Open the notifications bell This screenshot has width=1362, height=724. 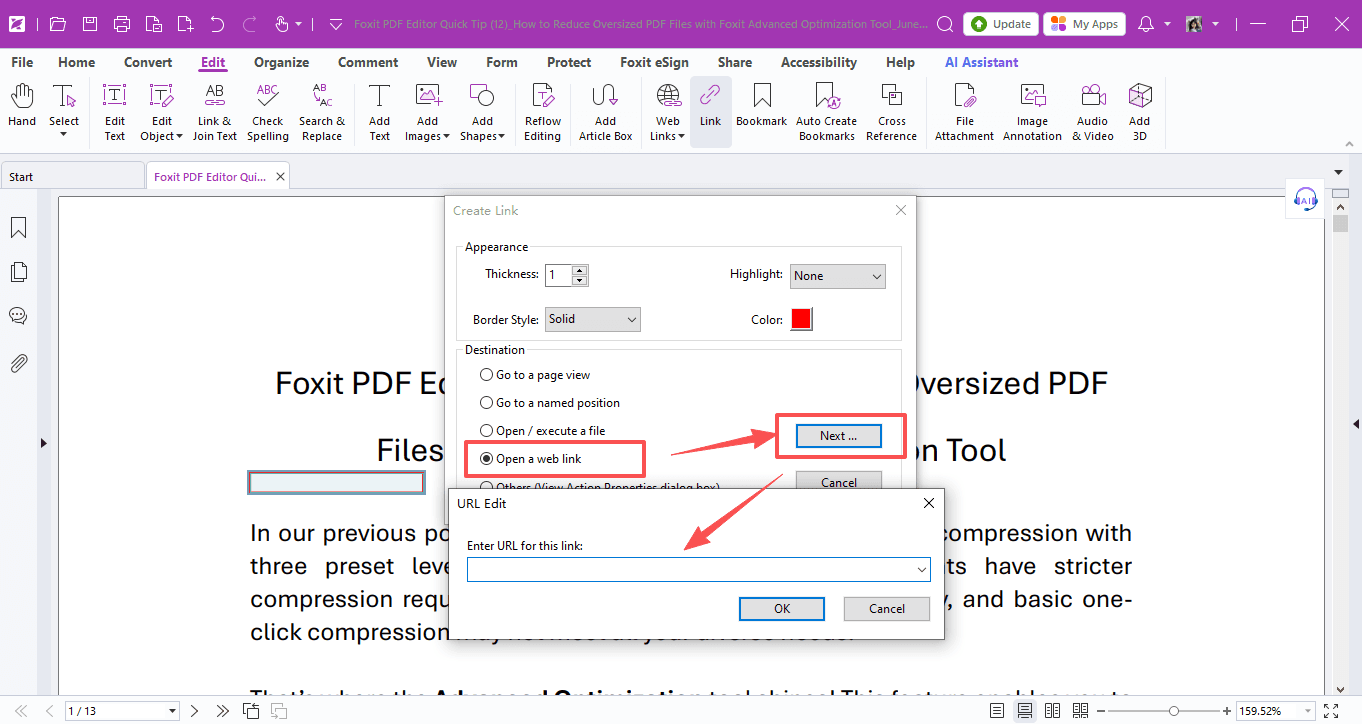click(1146, 23)
